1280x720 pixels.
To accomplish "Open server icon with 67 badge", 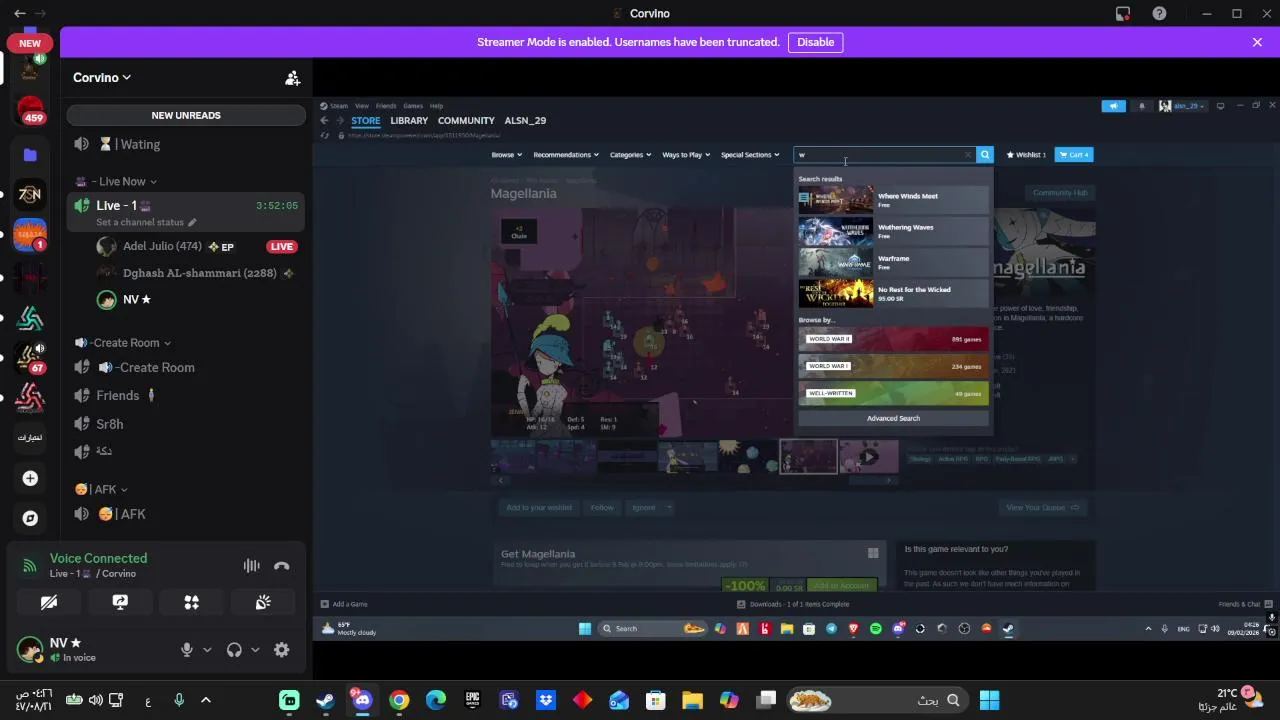I will (x=30, y=358).
